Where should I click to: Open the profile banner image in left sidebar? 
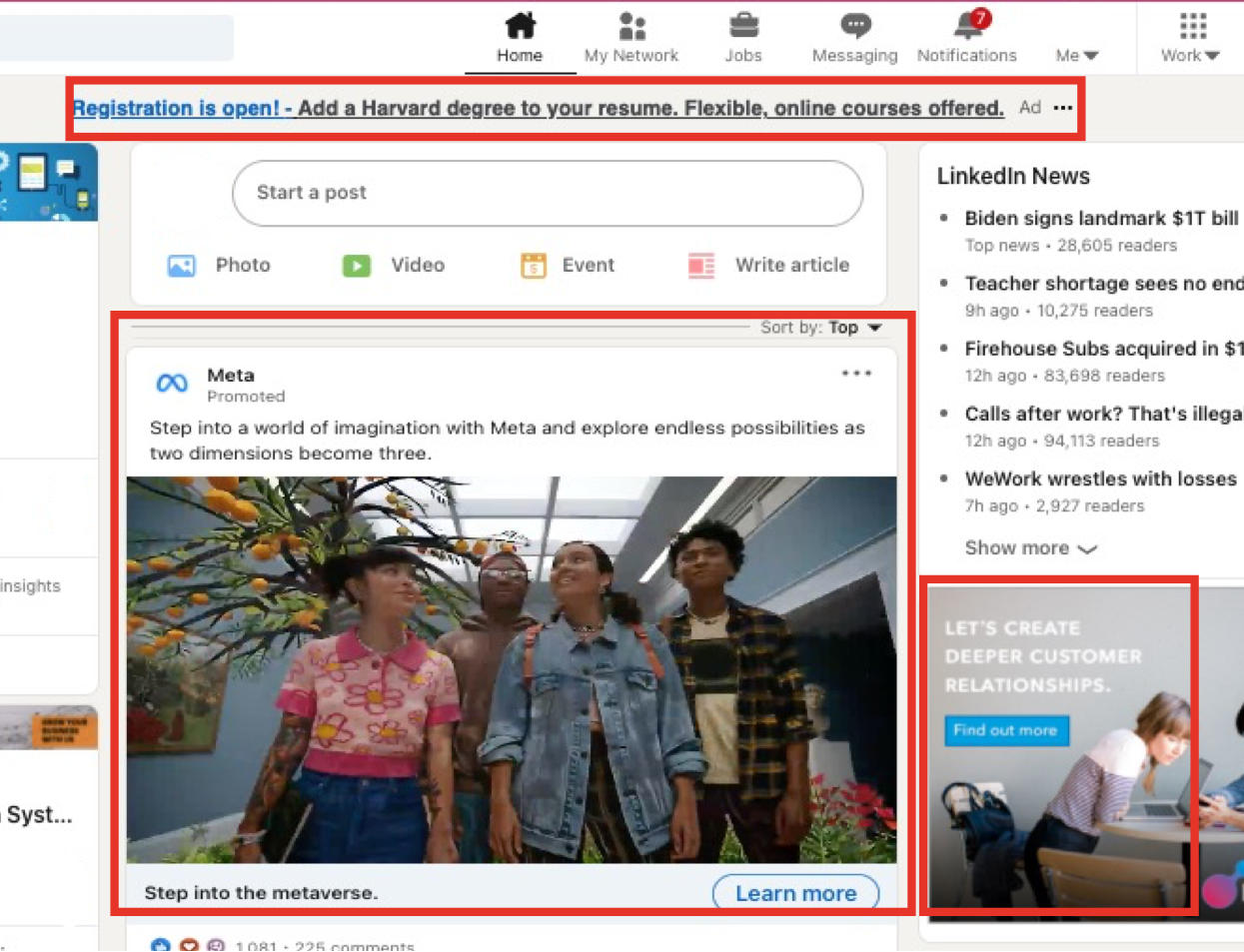pyautogui.click(x=49, y=182)
